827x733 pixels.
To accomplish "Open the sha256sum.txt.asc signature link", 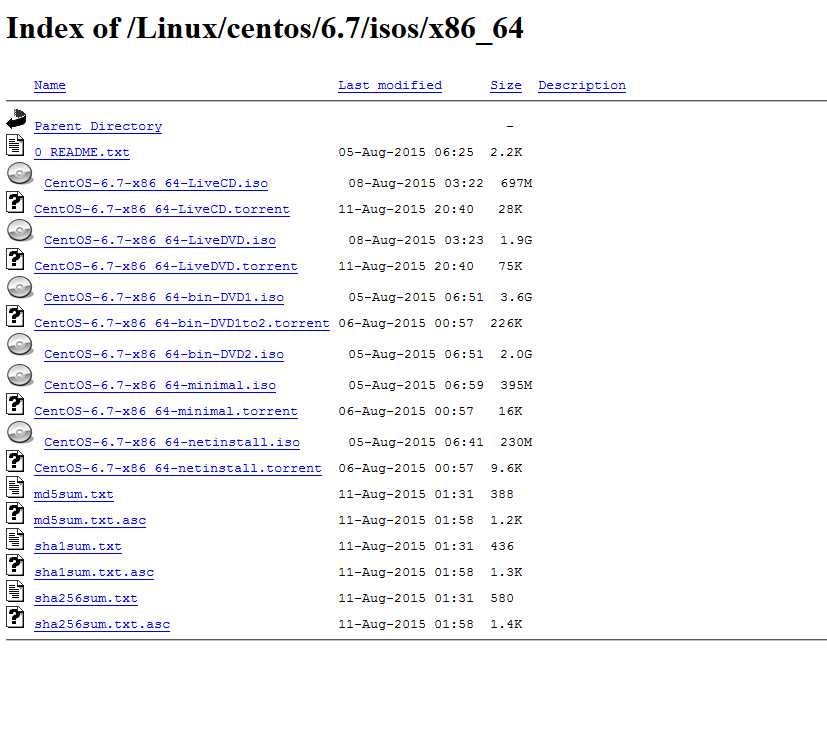I will [x=102, y=625].
